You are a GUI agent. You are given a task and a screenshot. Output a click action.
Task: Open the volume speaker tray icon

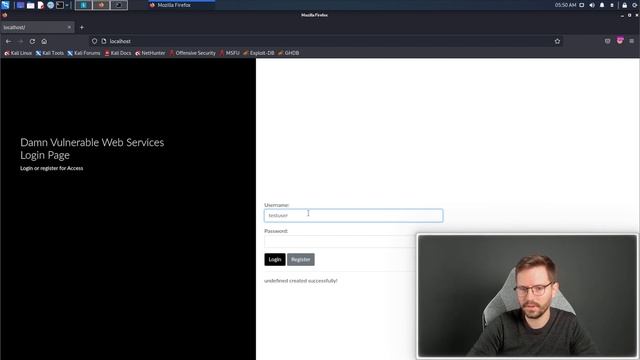tap(592, 5)
